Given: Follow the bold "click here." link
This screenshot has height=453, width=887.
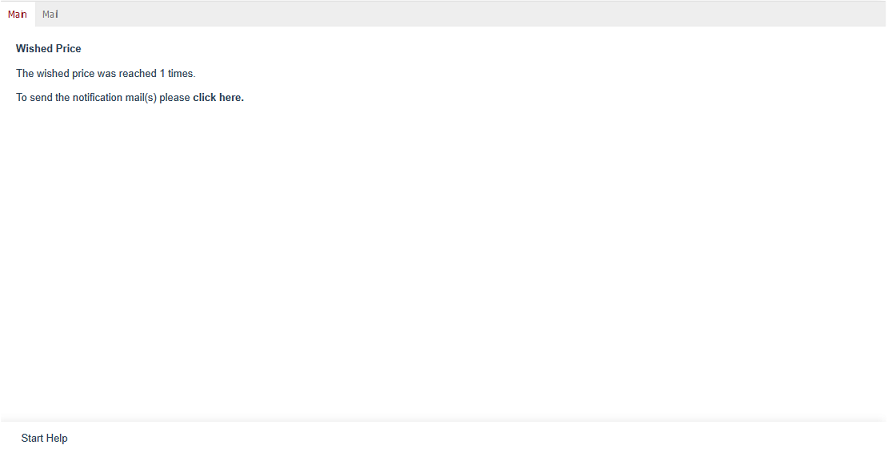Looking at the screenshot, I should point(218,98).
